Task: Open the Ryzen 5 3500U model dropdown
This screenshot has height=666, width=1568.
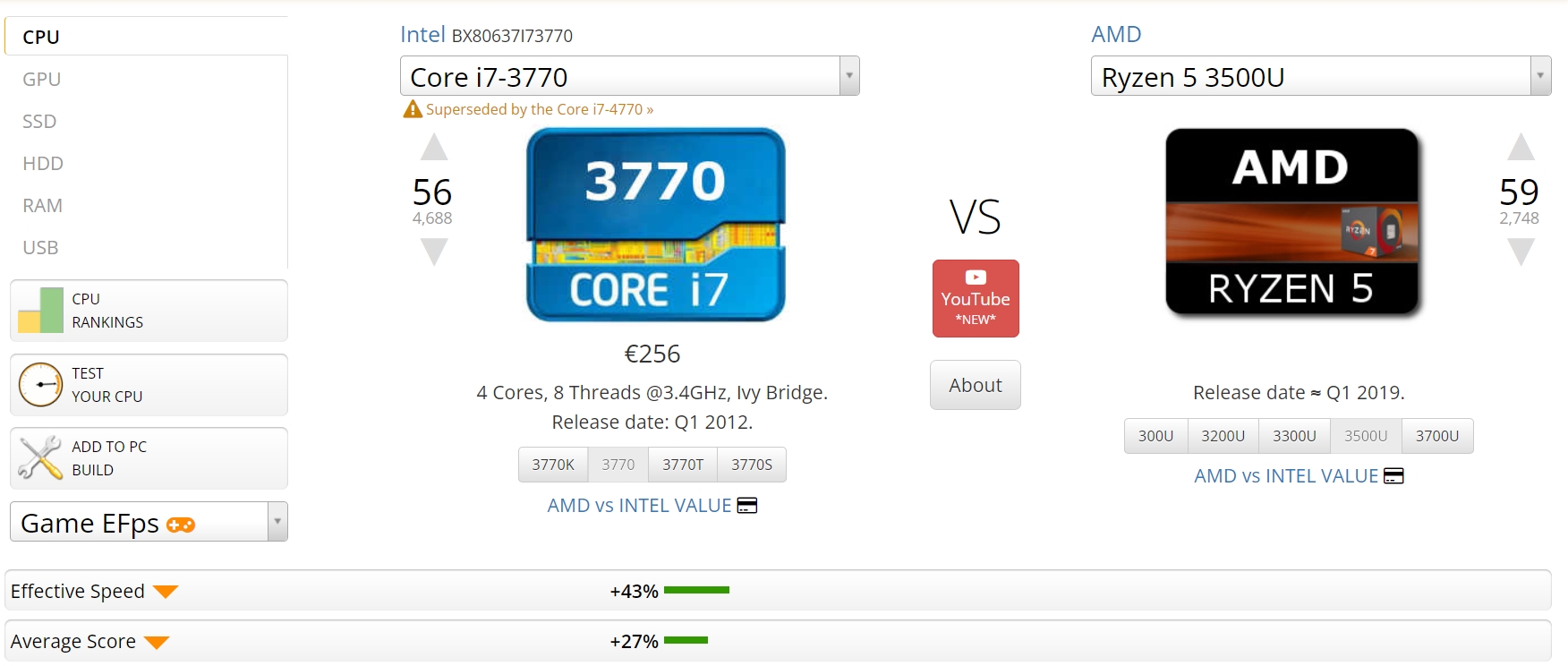Action: [x=1321, y=76]
